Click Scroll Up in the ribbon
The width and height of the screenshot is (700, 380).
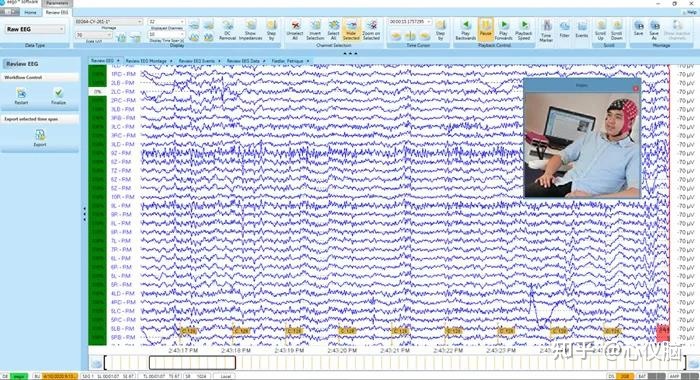[x=600, y=30]
